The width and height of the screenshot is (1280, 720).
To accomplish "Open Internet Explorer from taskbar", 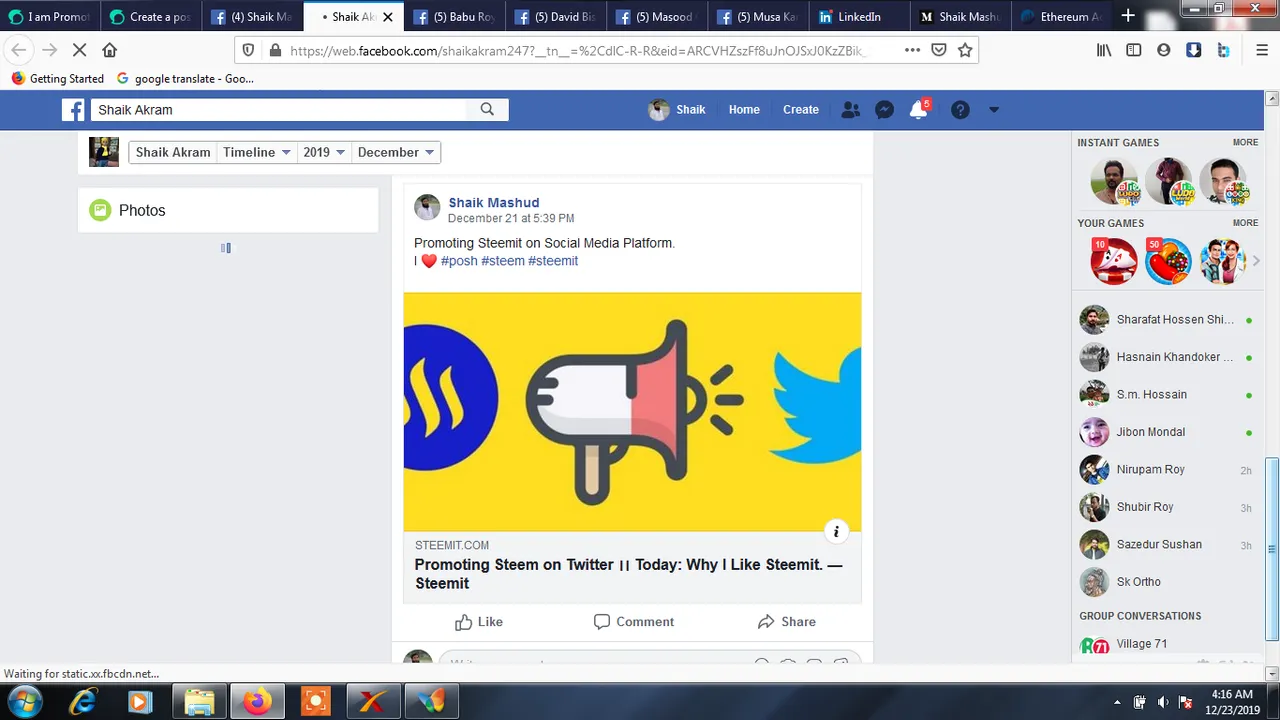I will point(83,702).
